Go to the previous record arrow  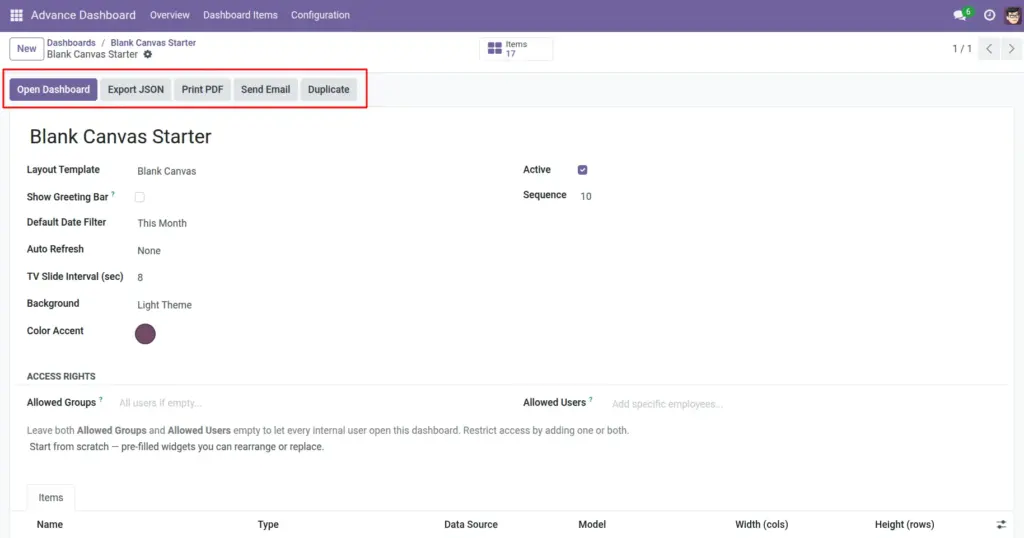pos(989,48)
